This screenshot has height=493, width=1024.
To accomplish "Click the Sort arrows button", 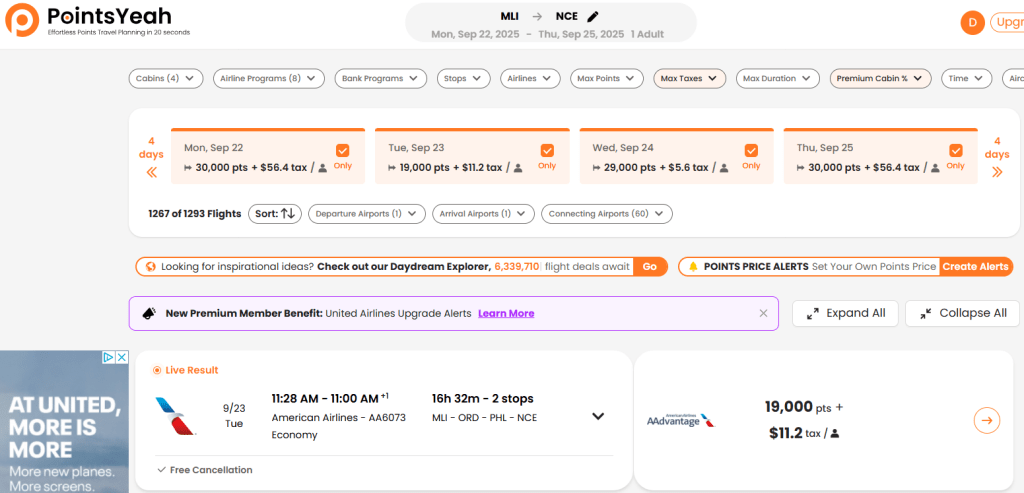I will pos(275,213).
